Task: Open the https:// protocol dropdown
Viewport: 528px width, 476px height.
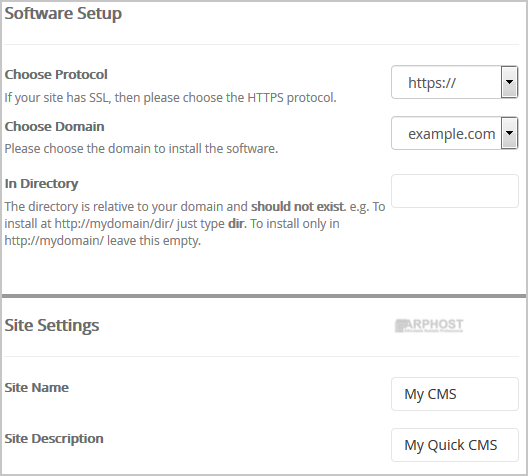Action: pyautogui.click(x=454, y=82)
